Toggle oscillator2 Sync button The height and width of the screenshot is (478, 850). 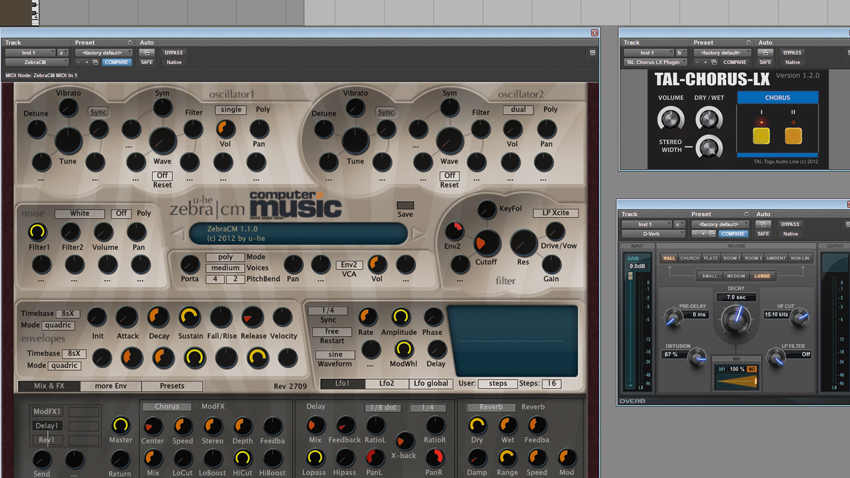[386, 112]
